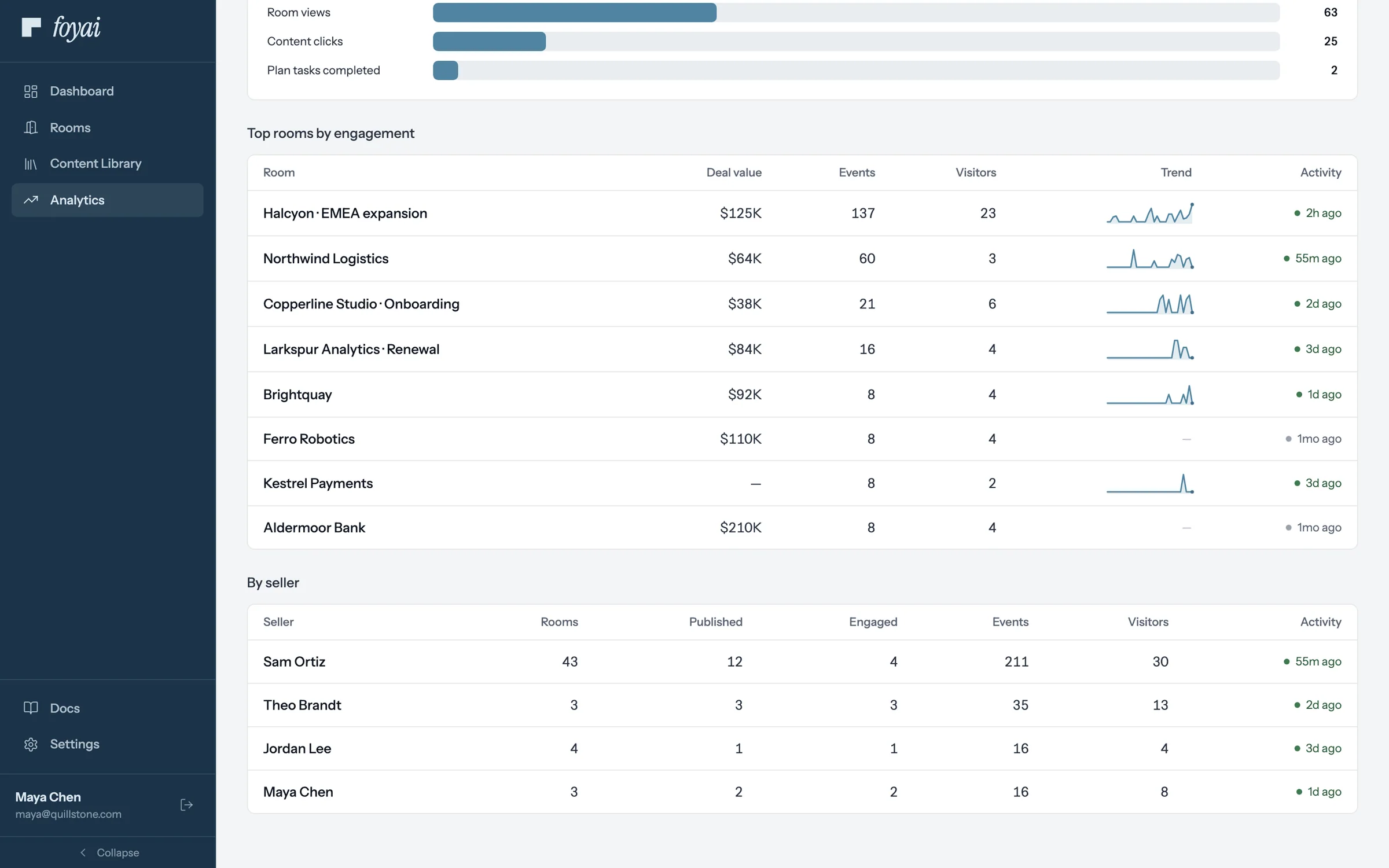Click the Halcyon EMEA expansion trend sparkline

point(1150,213)
